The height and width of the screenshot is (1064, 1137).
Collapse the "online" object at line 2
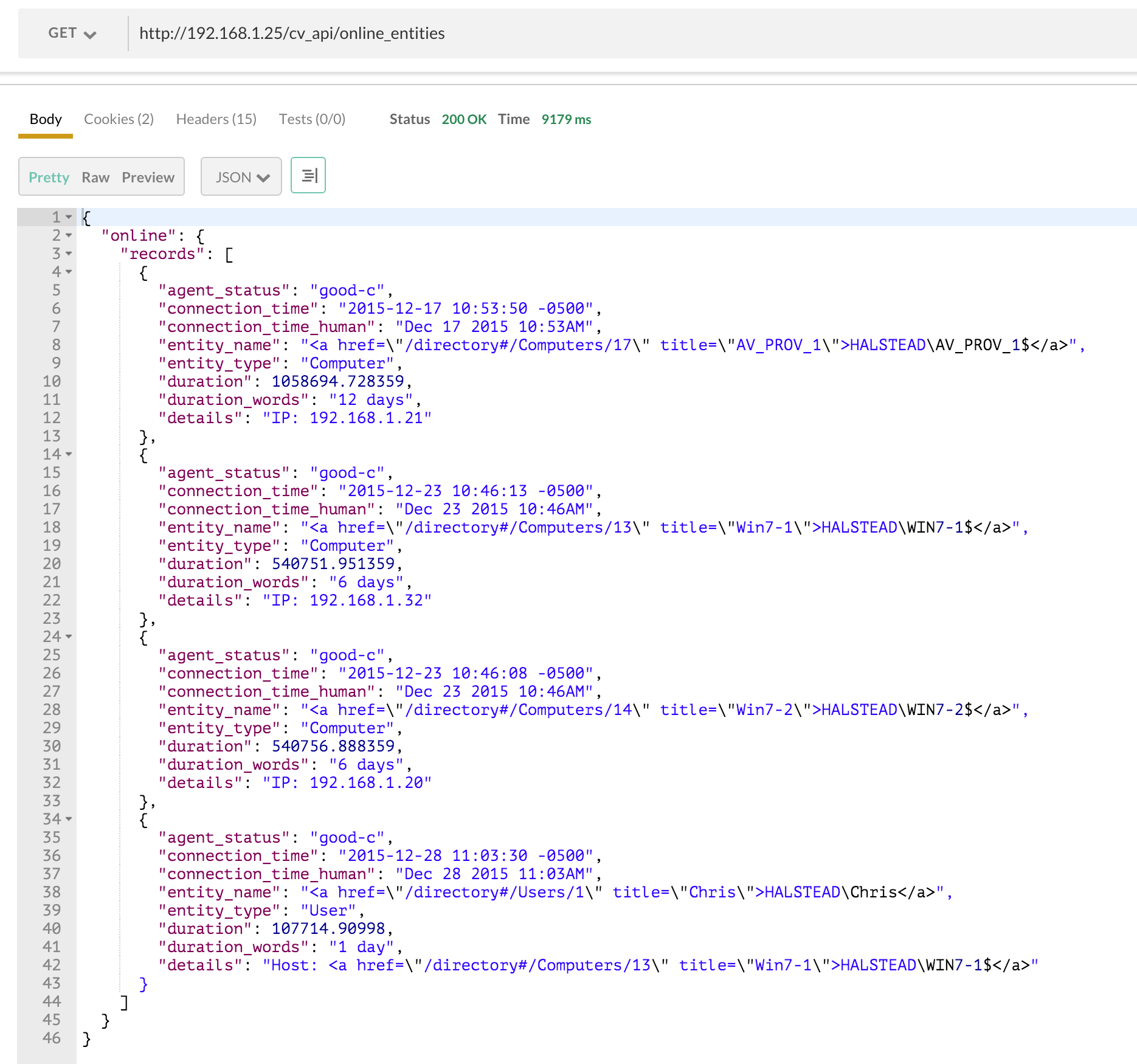click(69, 235)
